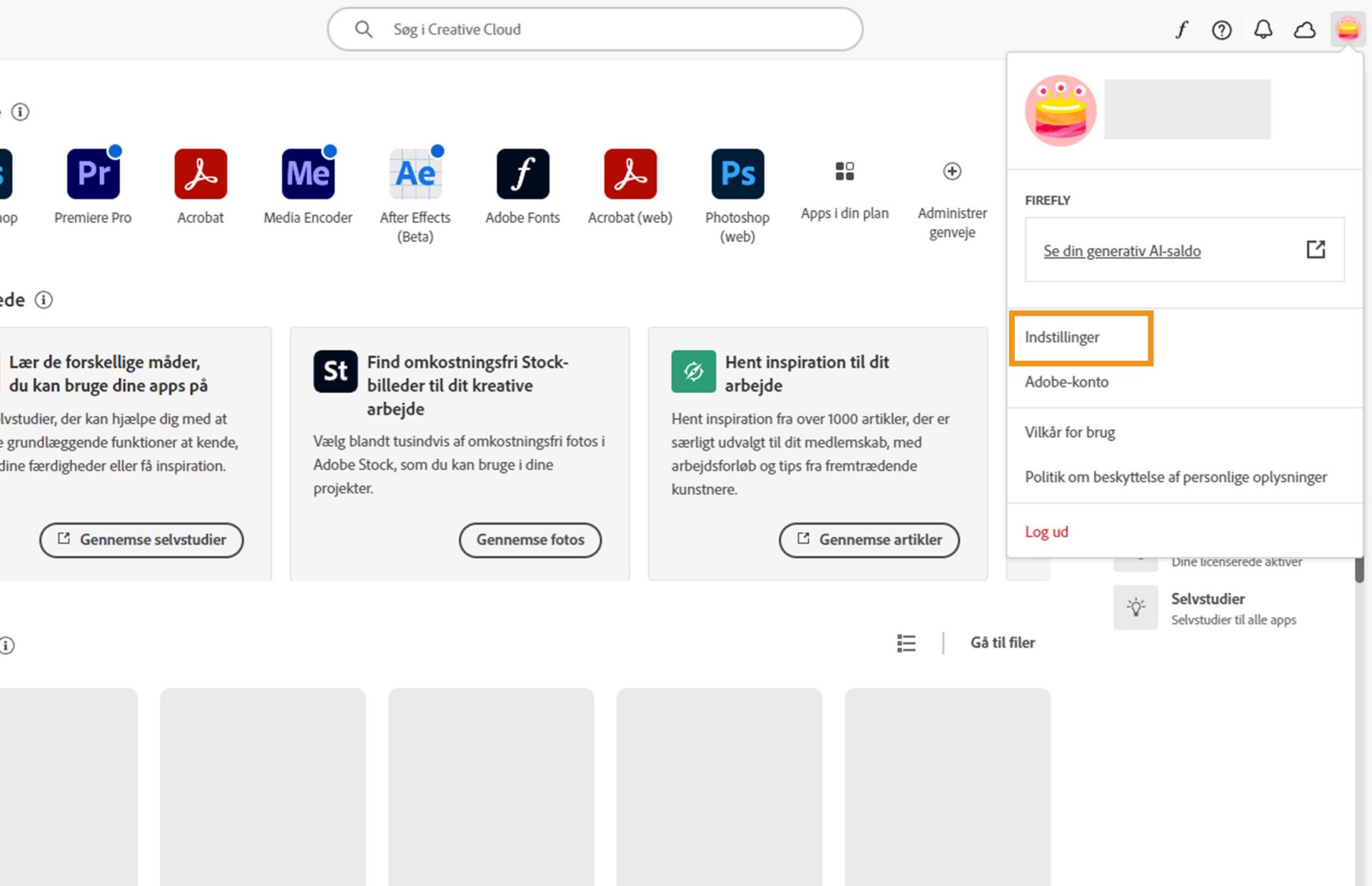Viewport: 1372px width, 886px height.
Task: Open After Effects (Beta) icon
Action: pos(415,174)
